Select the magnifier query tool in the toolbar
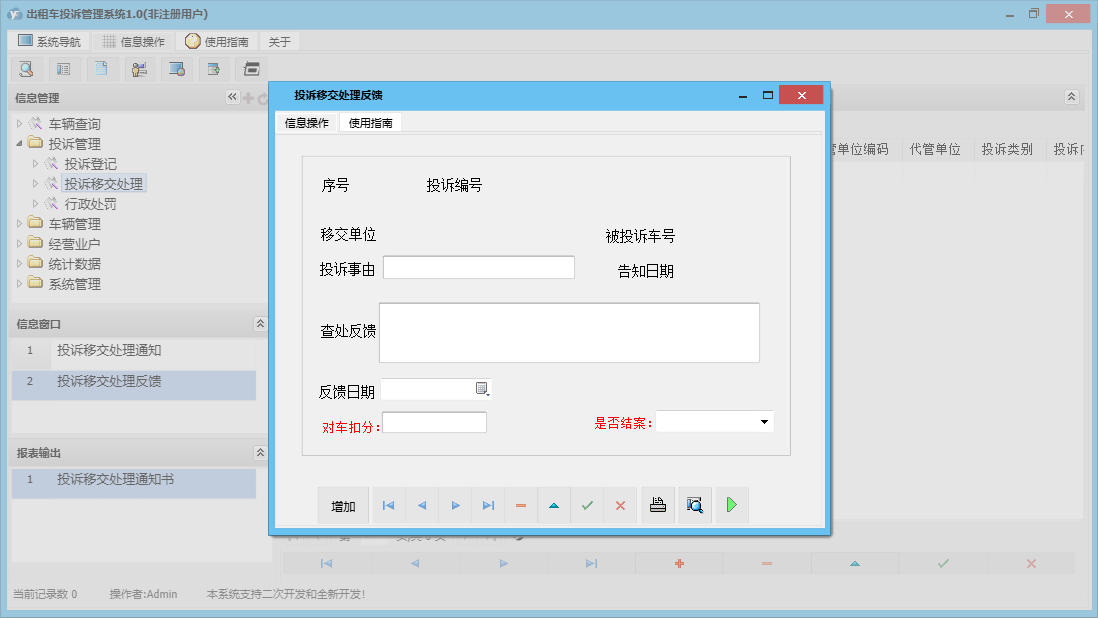The height and width of the screenshot is (618, 1098). (26, 68)
